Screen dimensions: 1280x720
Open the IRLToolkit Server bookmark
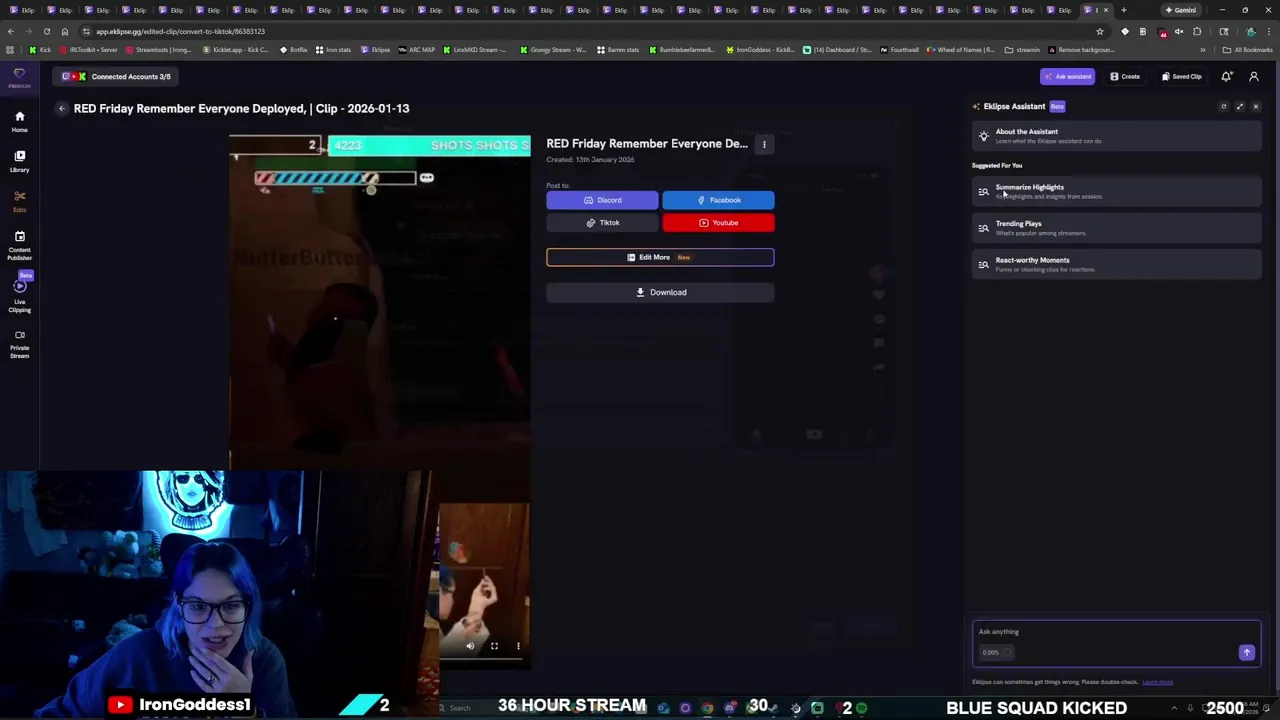89,49
